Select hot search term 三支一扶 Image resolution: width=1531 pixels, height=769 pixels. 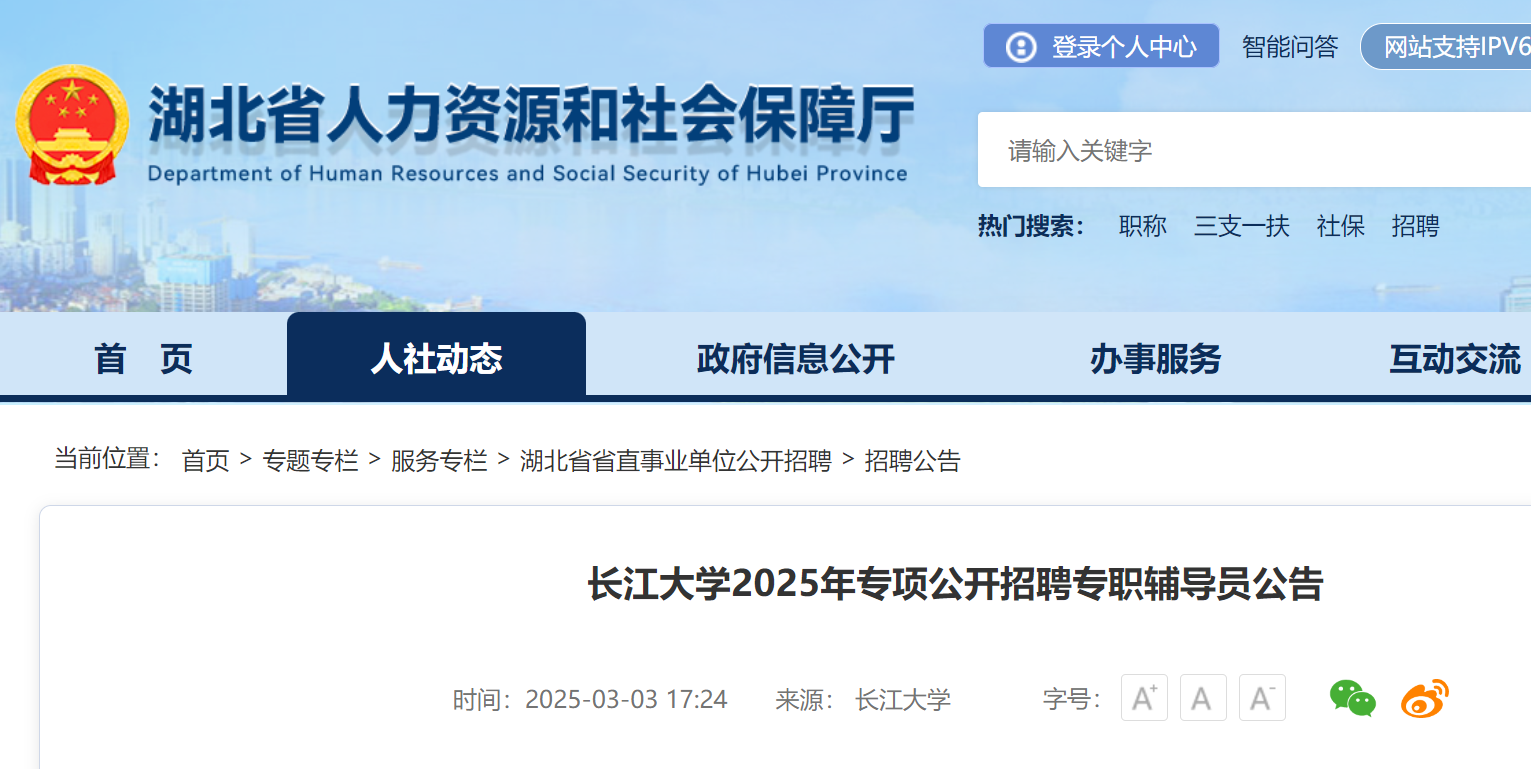(1242, 226)
